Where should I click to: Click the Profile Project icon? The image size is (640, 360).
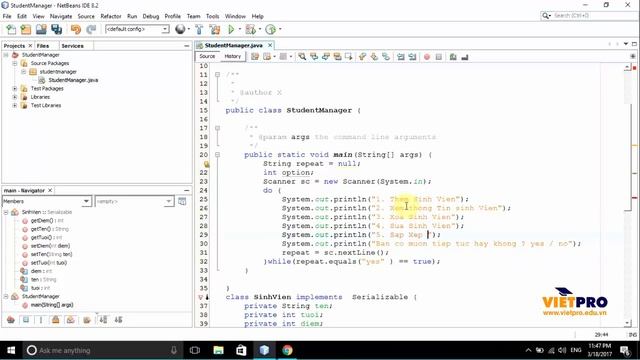tap(270, 29)
